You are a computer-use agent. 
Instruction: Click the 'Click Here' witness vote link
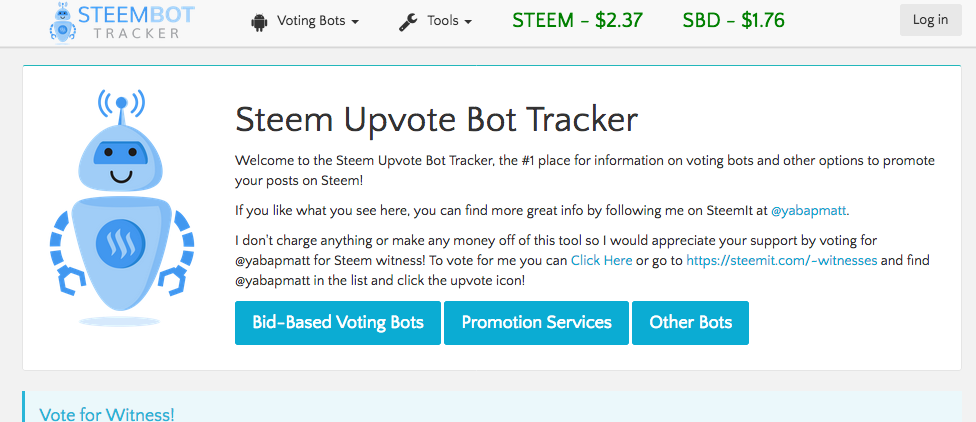tap(601, 260)
